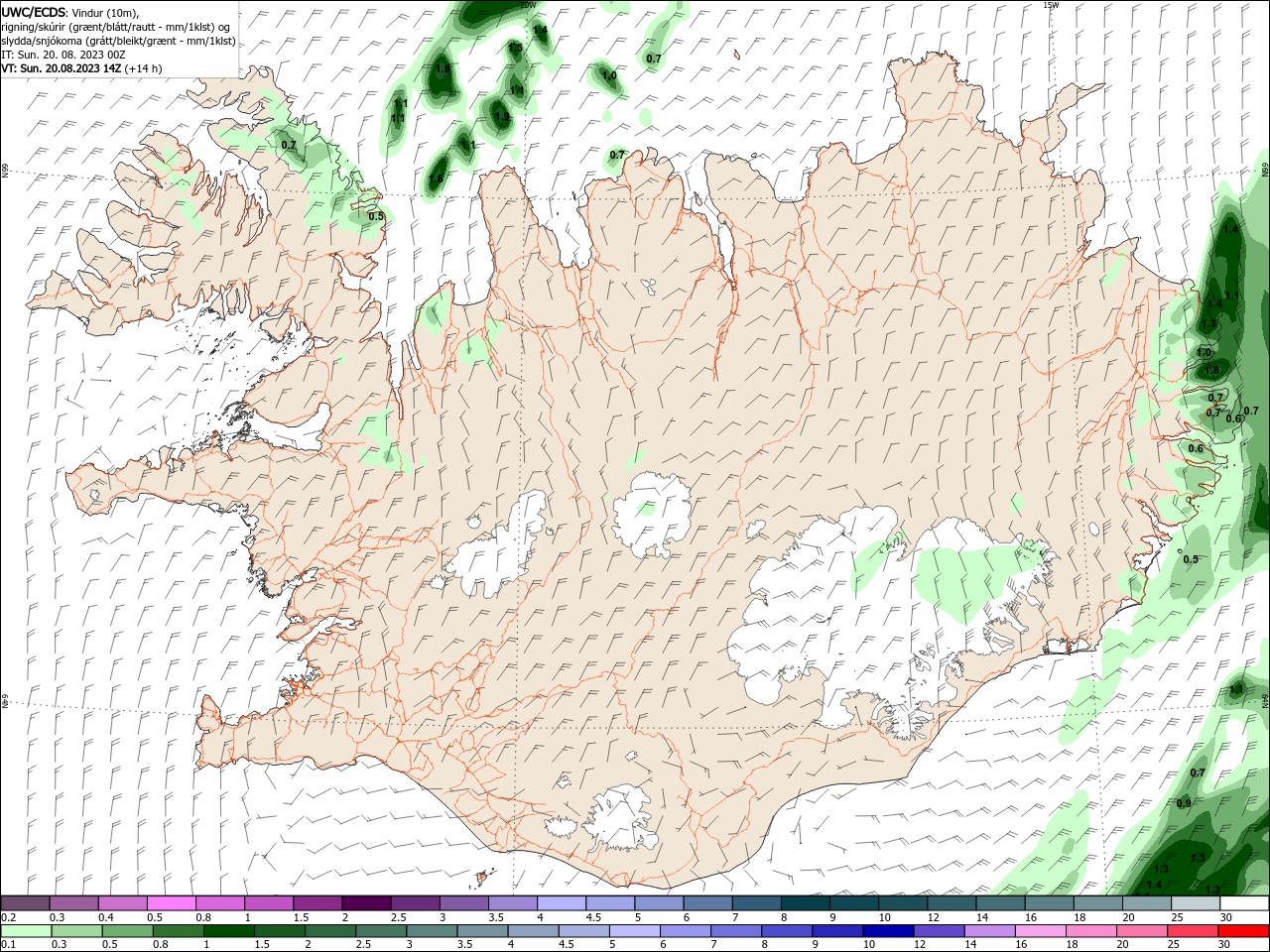
Task: Pick the deep navy blue swatch above 10 in lower legend
Action: click(x=888, y=930)
